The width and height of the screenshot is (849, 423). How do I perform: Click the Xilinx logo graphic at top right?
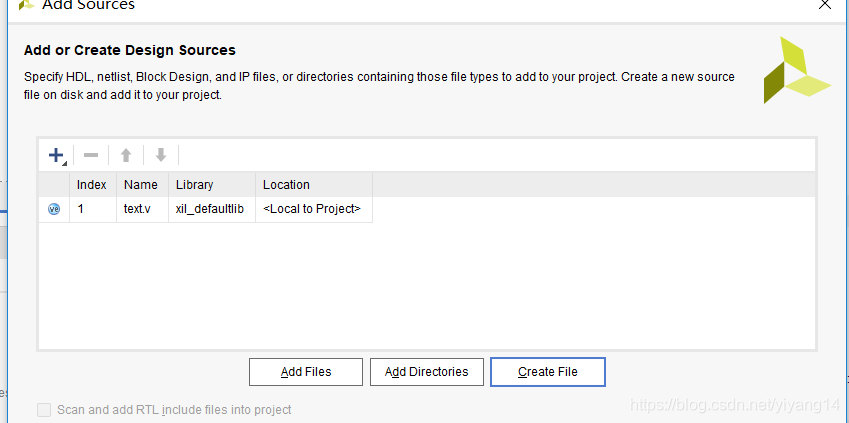[x=797, y=70]
